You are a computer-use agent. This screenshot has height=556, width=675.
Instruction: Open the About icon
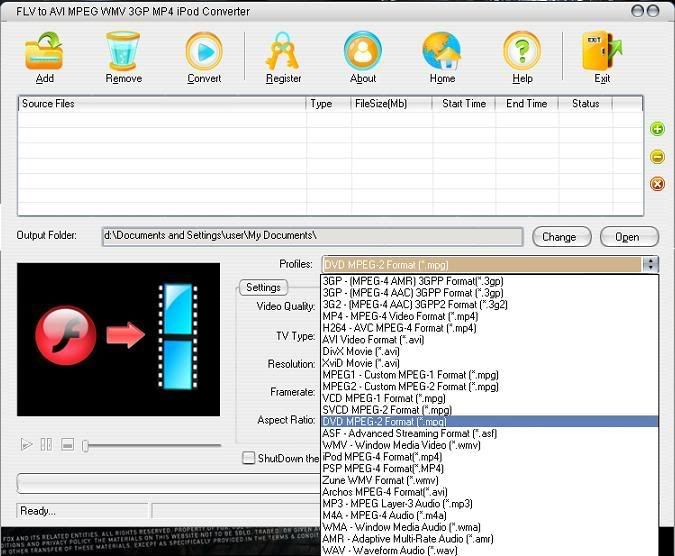[x=362, y=51]
